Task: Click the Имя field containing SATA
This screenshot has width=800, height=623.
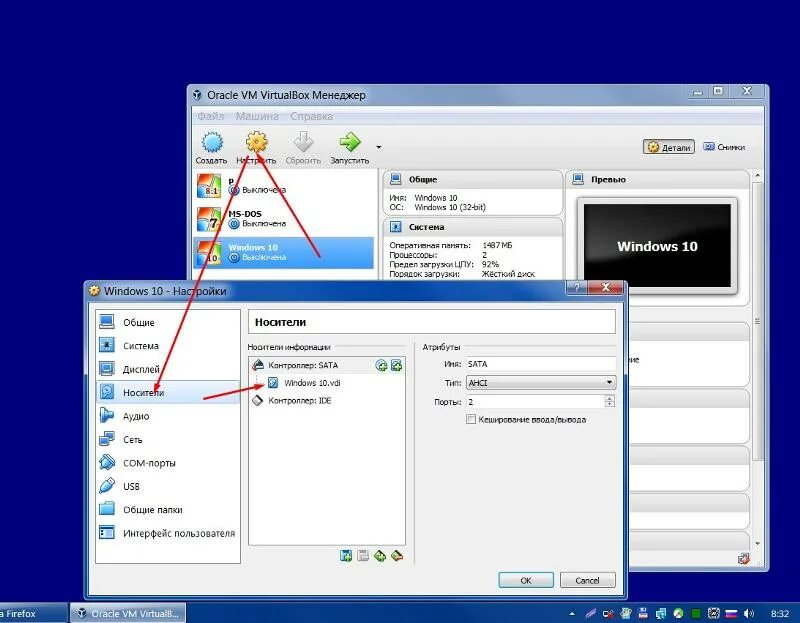Action: pos(540,364)
